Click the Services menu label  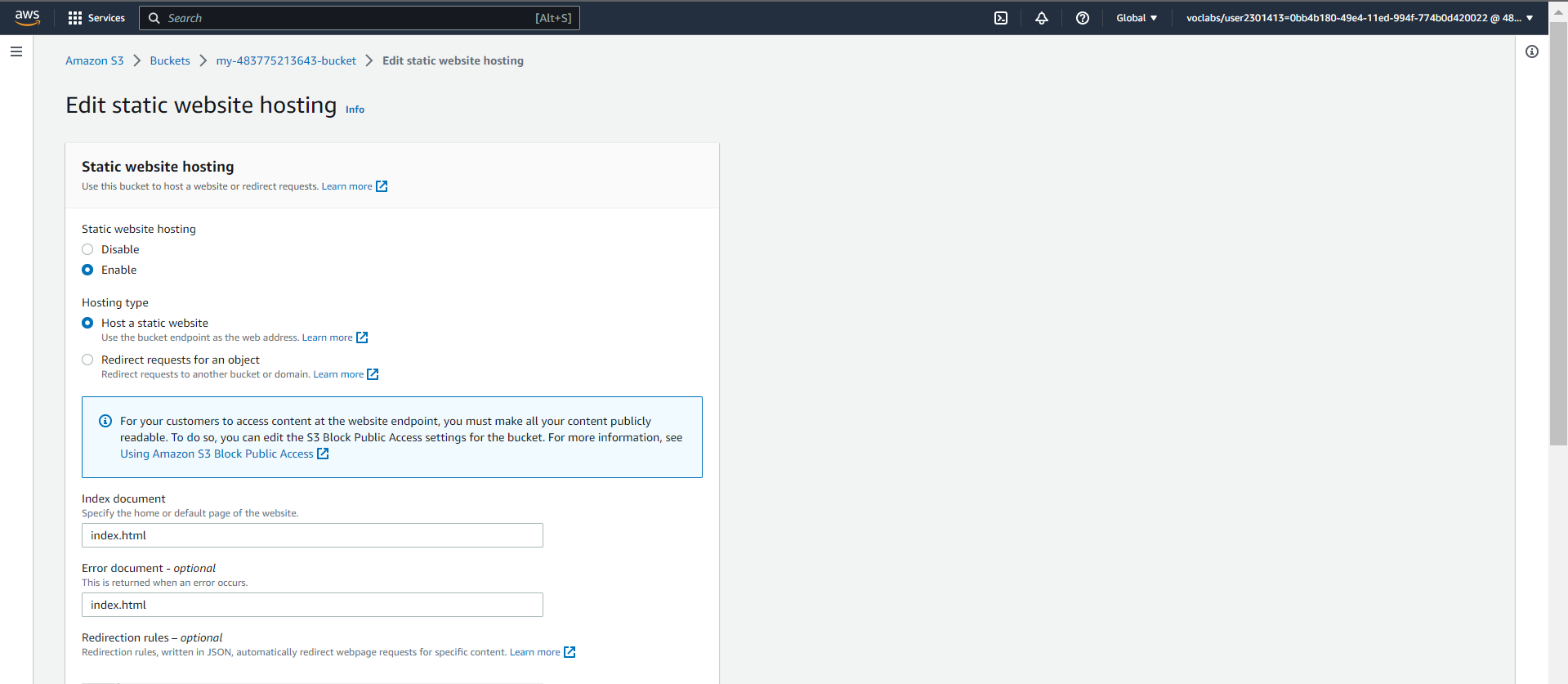tap(106, 18)
